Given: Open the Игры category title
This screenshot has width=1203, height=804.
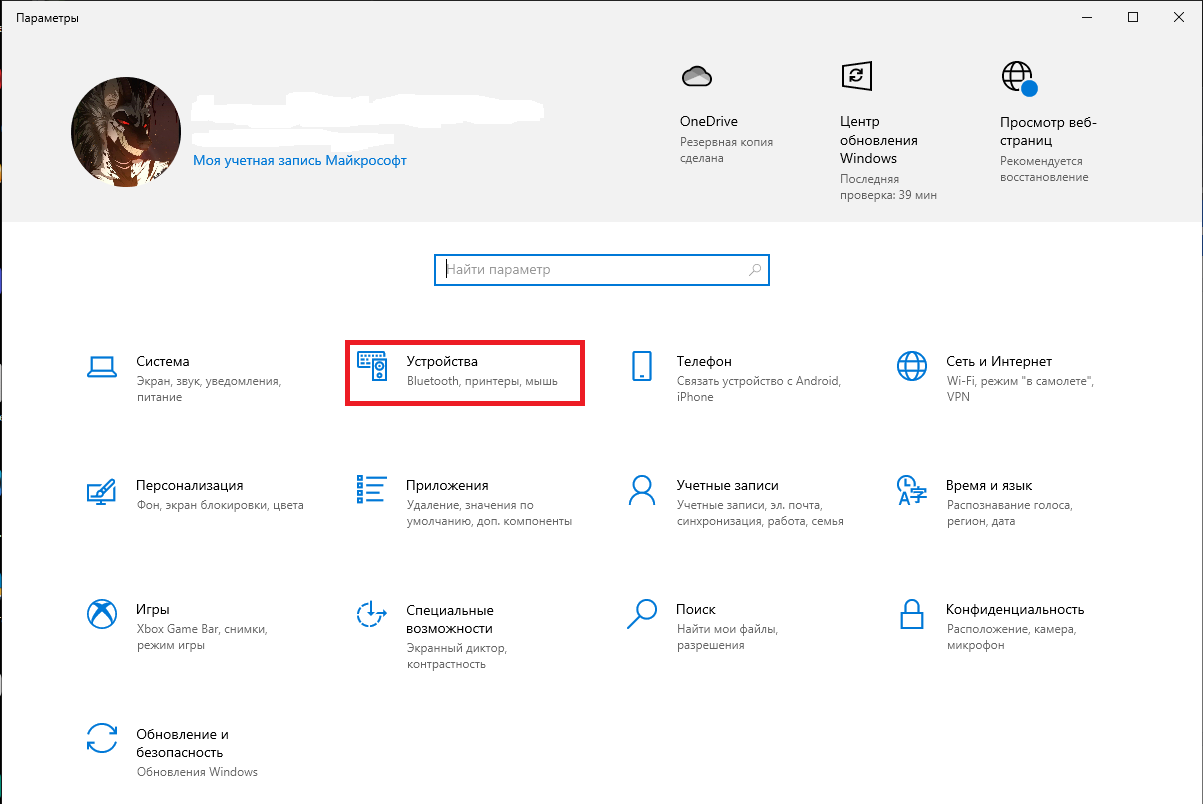Looking at the screenshot, I should point(153,609).
